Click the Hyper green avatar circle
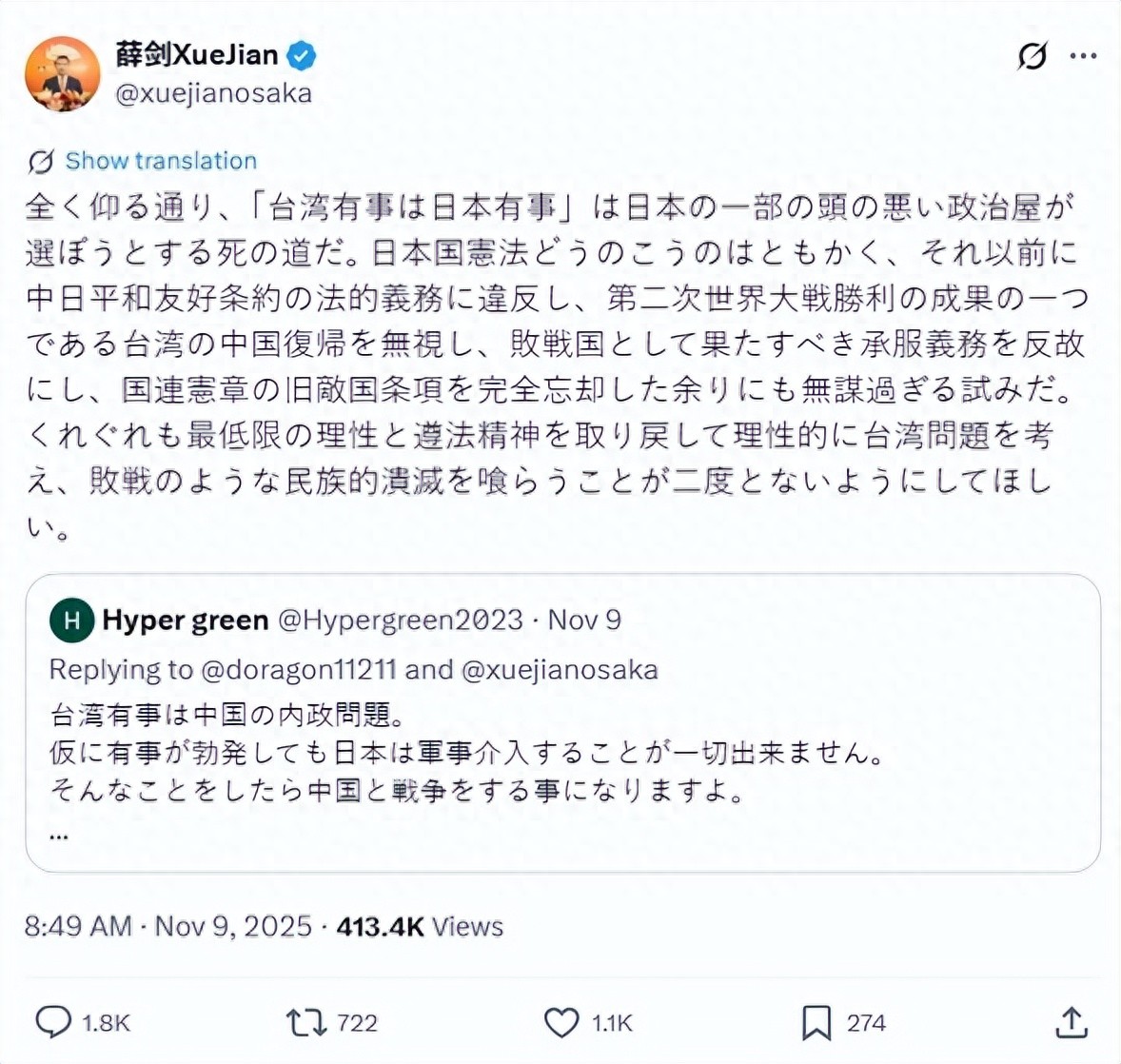1121x1064 pixels. pyautogui.click(x=72, y=621)
